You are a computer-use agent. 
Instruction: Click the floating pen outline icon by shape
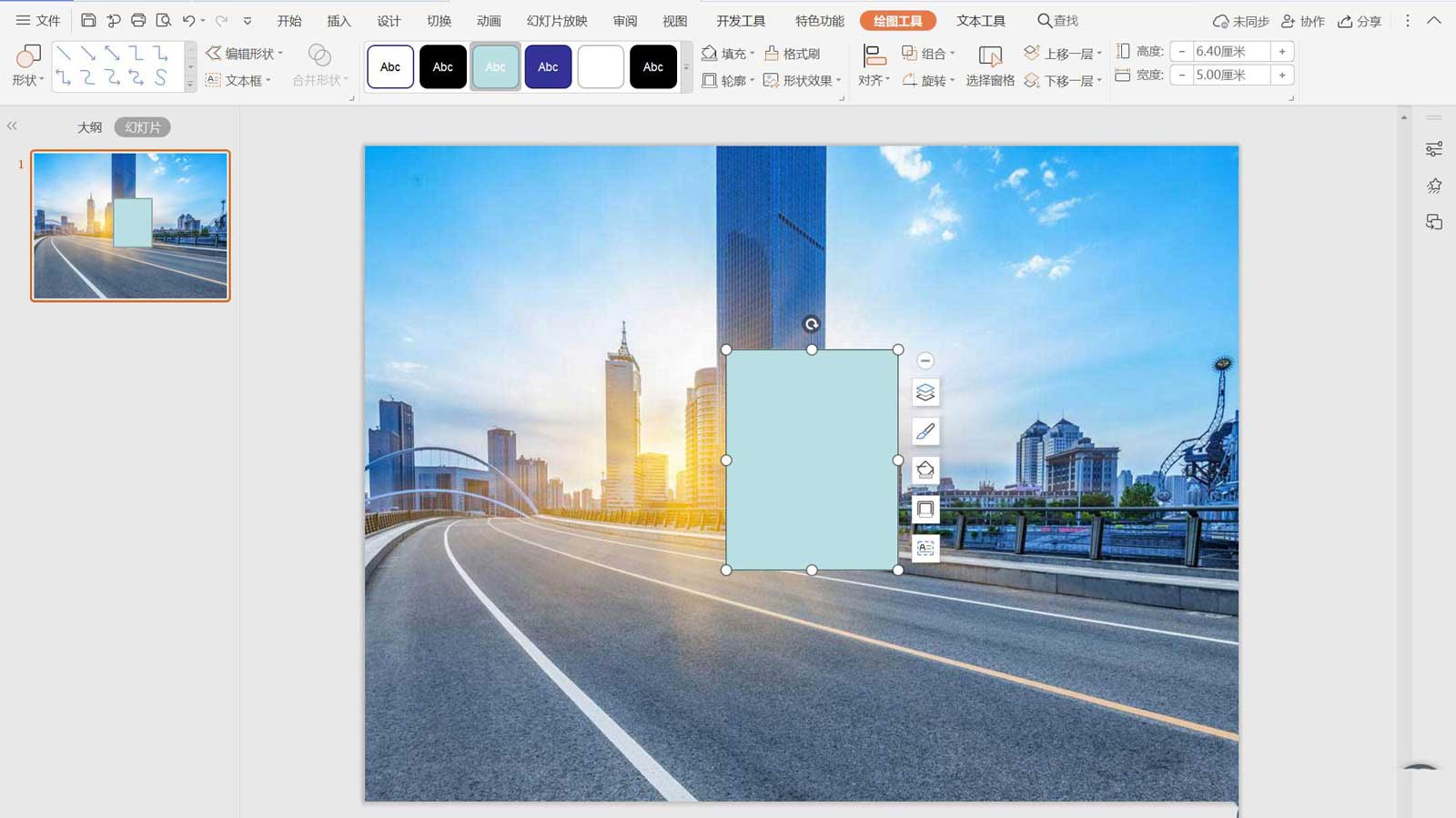pos(925,431)
